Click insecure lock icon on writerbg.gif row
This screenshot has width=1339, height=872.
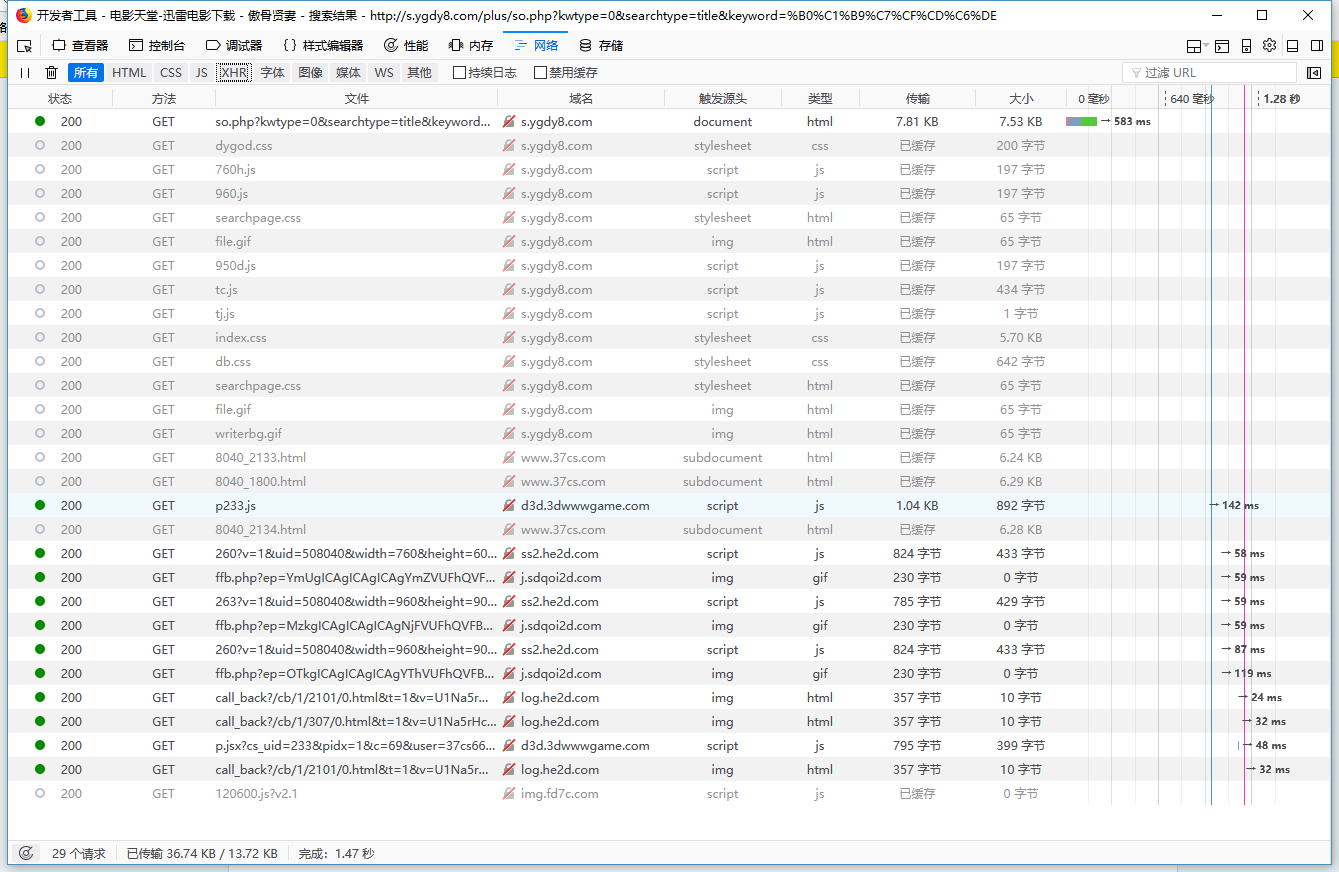point(509,434)
